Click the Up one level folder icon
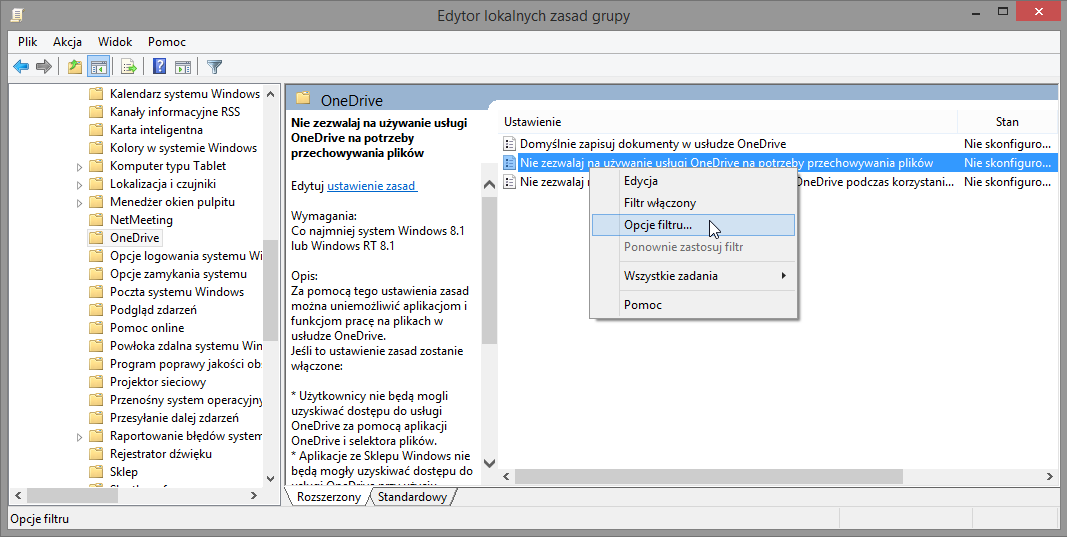1067x537 pixels. (75, 67)
